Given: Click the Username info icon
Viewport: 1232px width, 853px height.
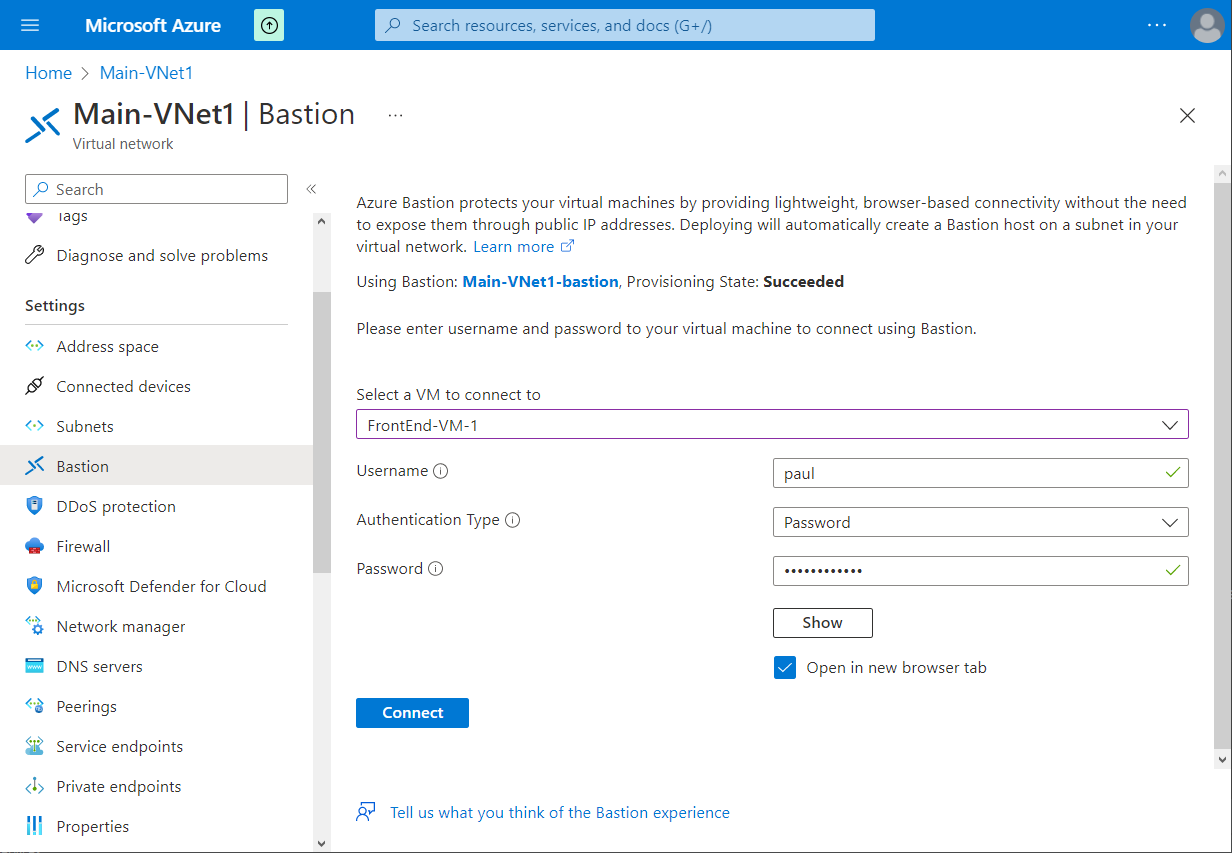Looking at the screenshot, I should (x=441, y=472).
